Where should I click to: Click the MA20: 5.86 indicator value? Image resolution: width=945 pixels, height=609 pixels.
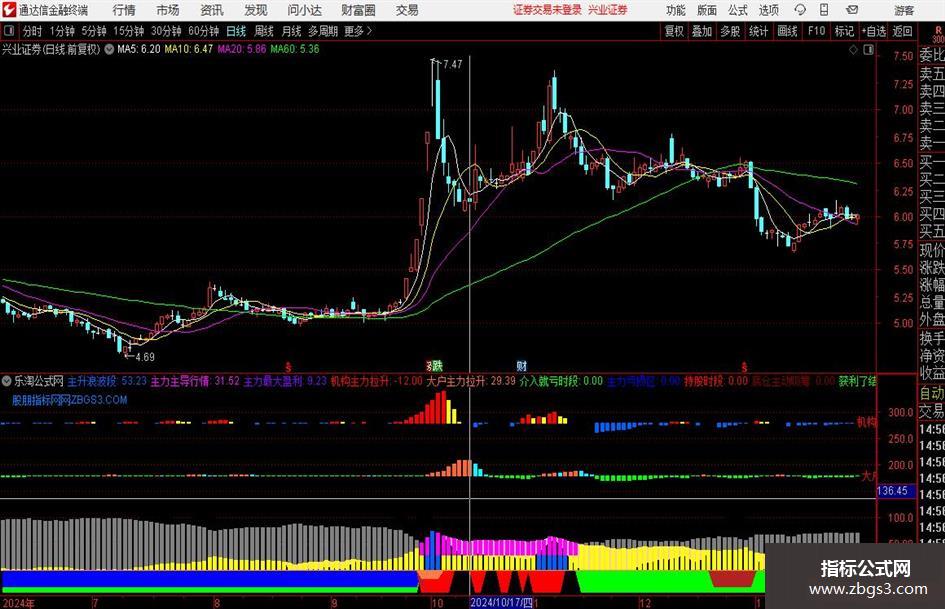tap(242, 49)
